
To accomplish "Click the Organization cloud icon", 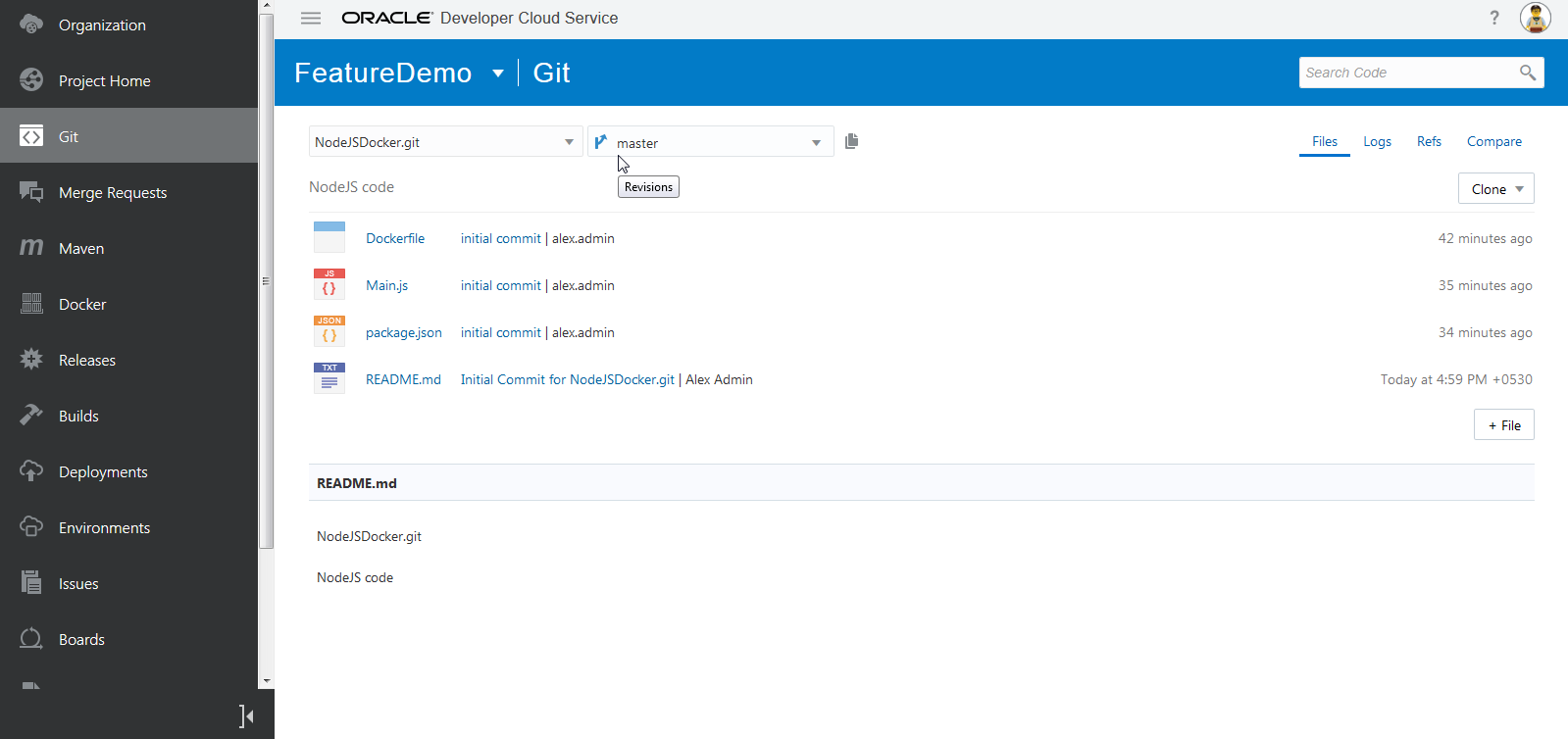I will click(x=31, y=25).
